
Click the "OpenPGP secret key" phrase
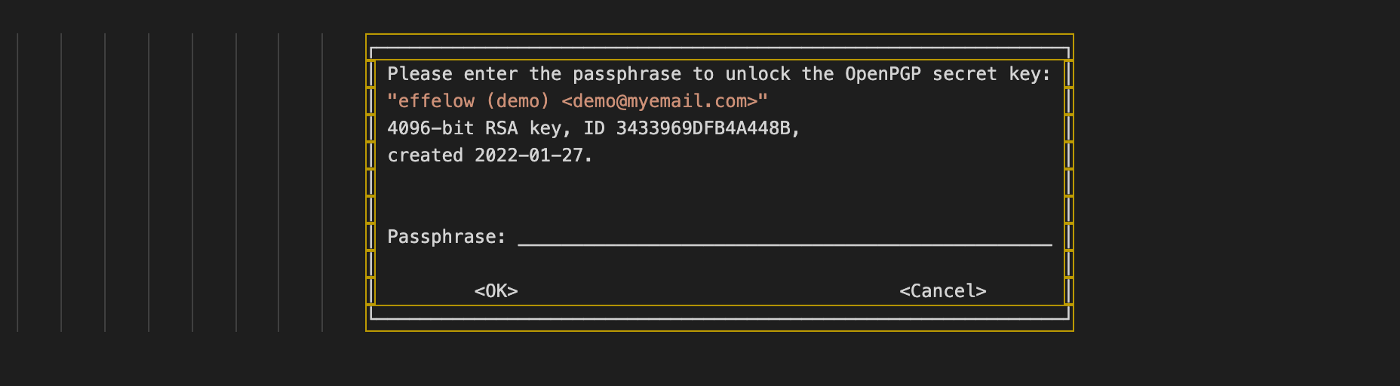(x=948, y=74)
